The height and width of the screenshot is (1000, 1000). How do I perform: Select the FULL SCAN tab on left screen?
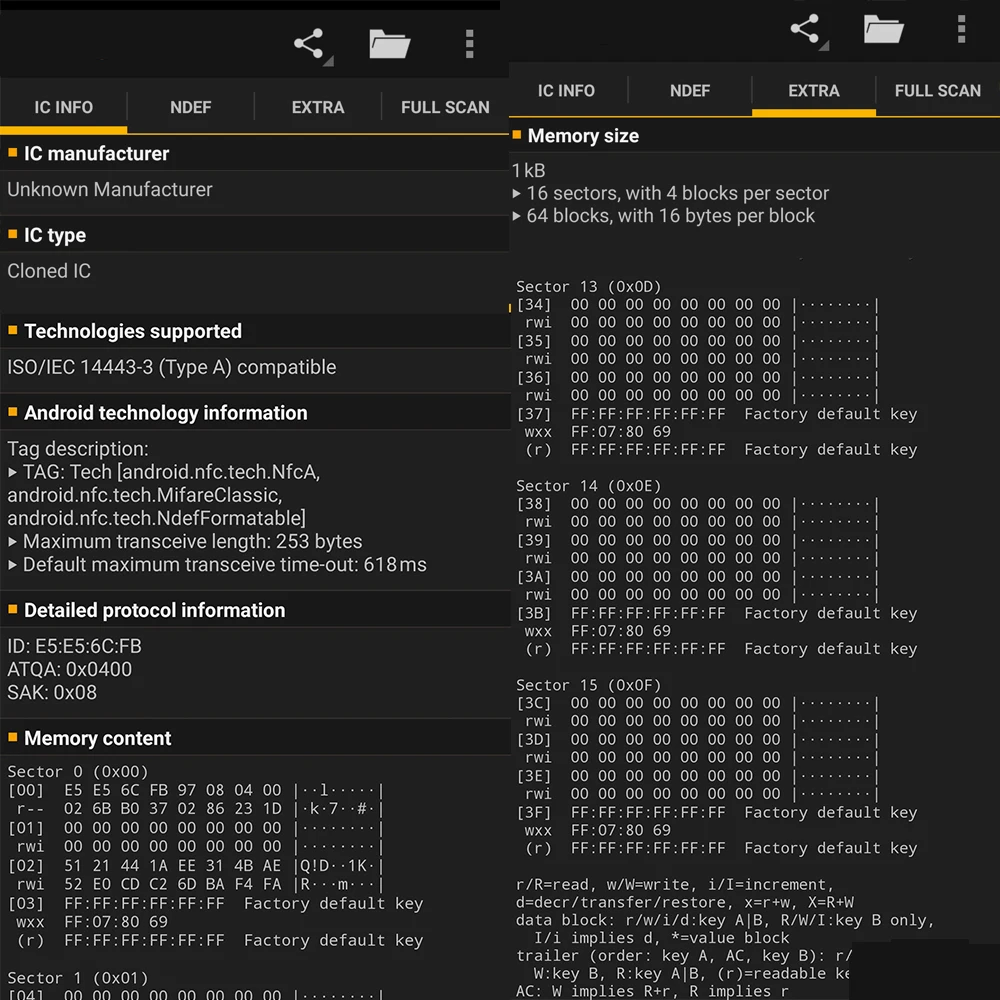pyautogui.click(x=445, y=107)
